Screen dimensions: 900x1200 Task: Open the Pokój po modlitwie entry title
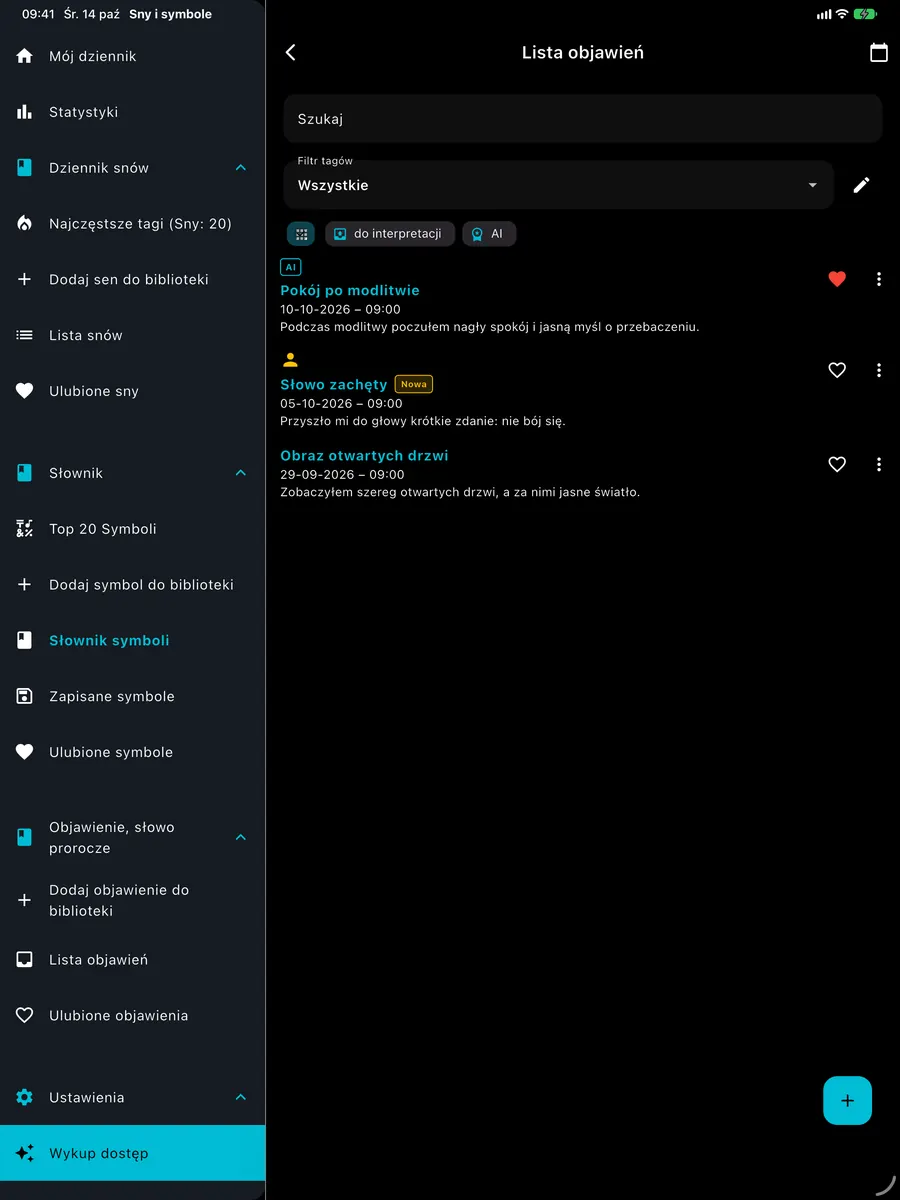(350, 290)
